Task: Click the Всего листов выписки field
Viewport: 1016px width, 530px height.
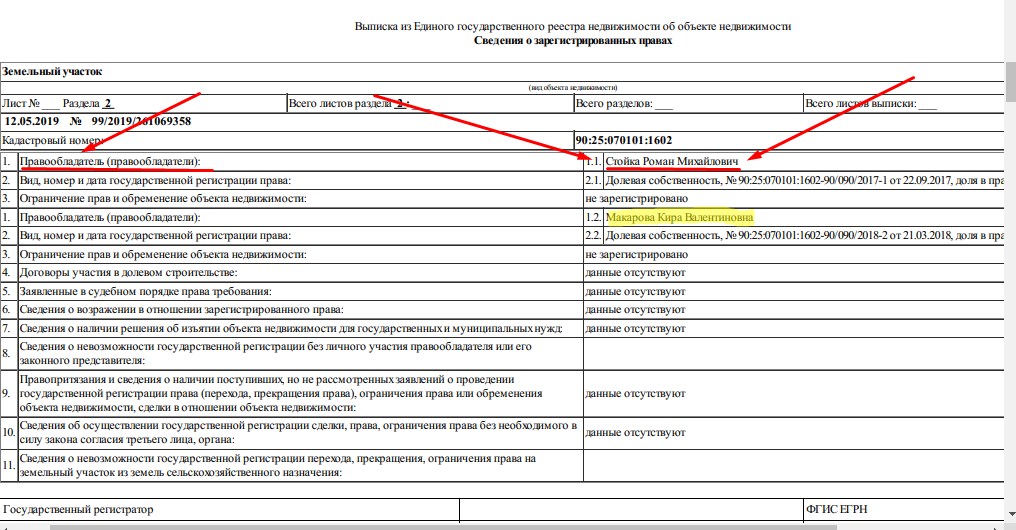Action: pos(870,103)
